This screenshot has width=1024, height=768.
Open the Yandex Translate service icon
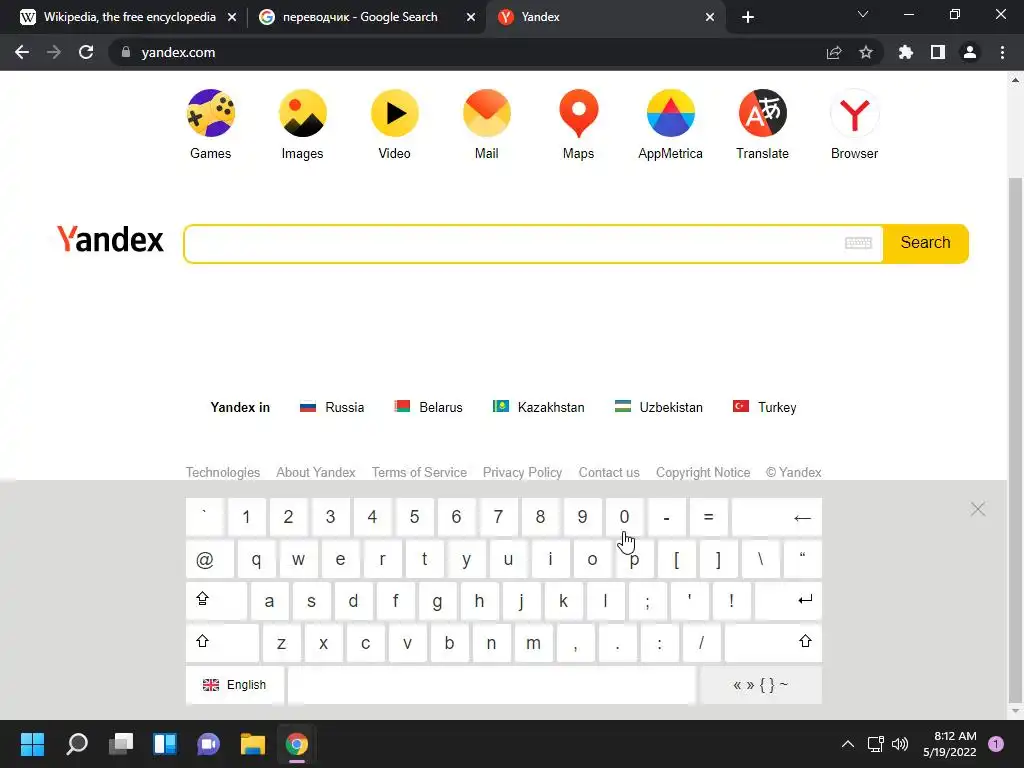(763, 113)
